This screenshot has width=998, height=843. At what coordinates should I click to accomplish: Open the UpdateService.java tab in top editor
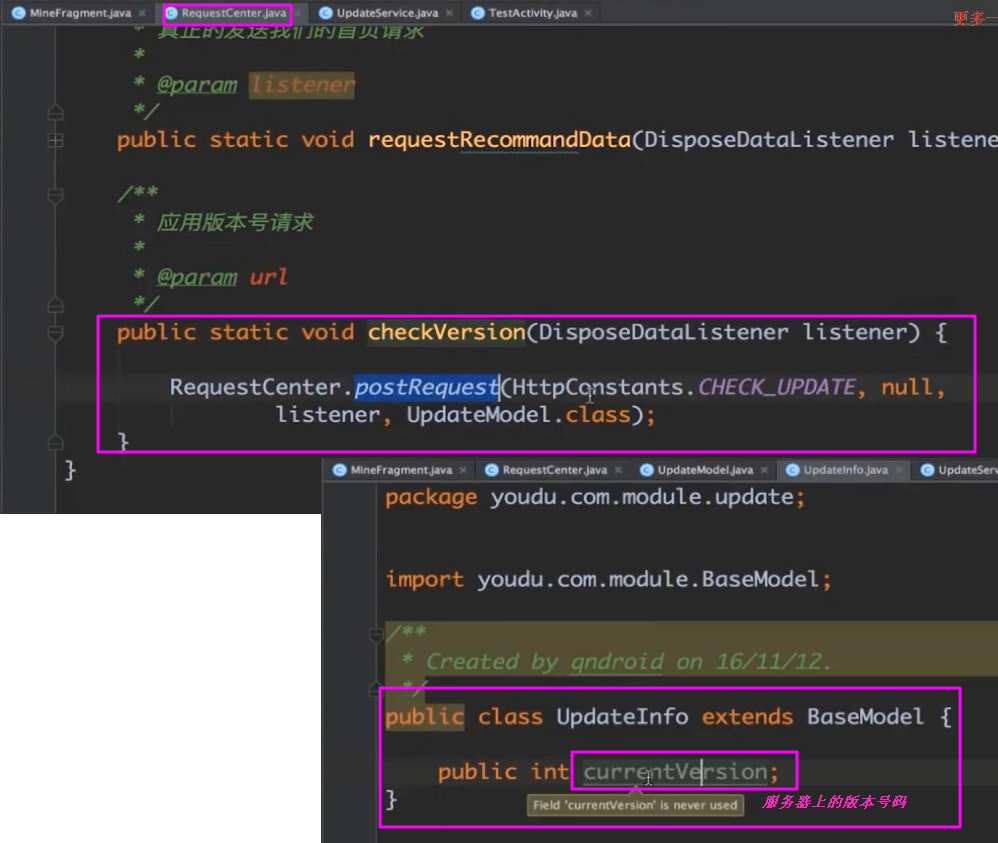[x=387, y=14]
